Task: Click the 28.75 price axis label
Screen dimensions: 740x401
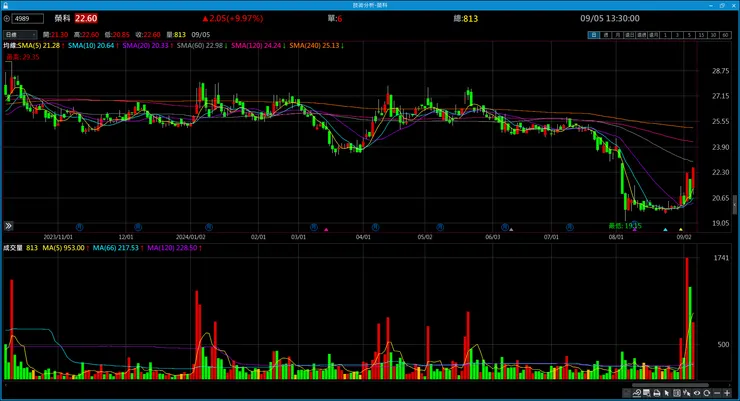Action: [721, 71]
